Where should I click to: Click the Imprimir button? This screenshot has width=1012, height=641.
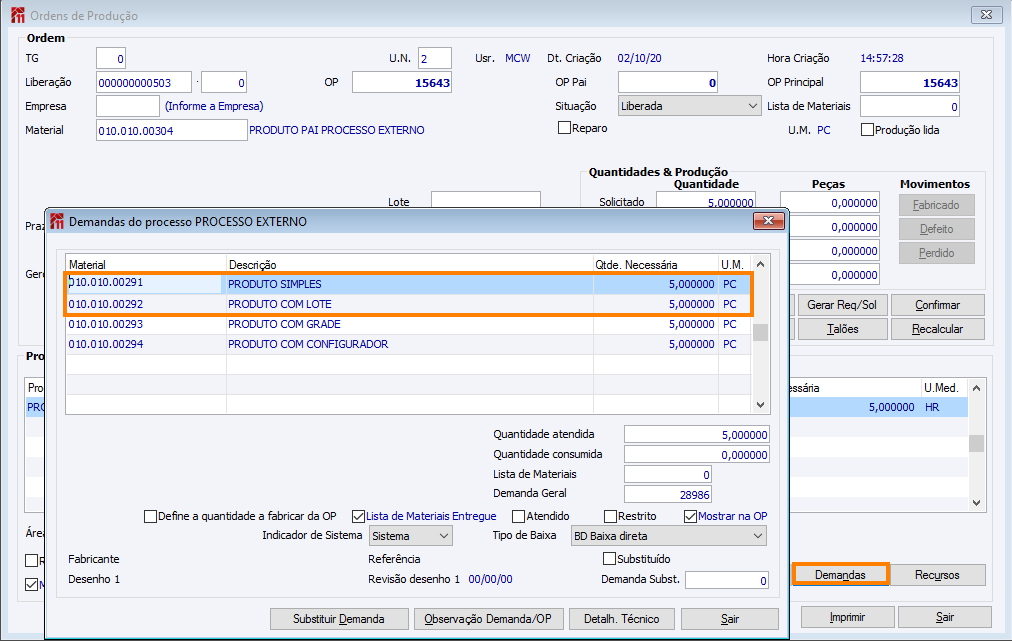tap(846, 617)
